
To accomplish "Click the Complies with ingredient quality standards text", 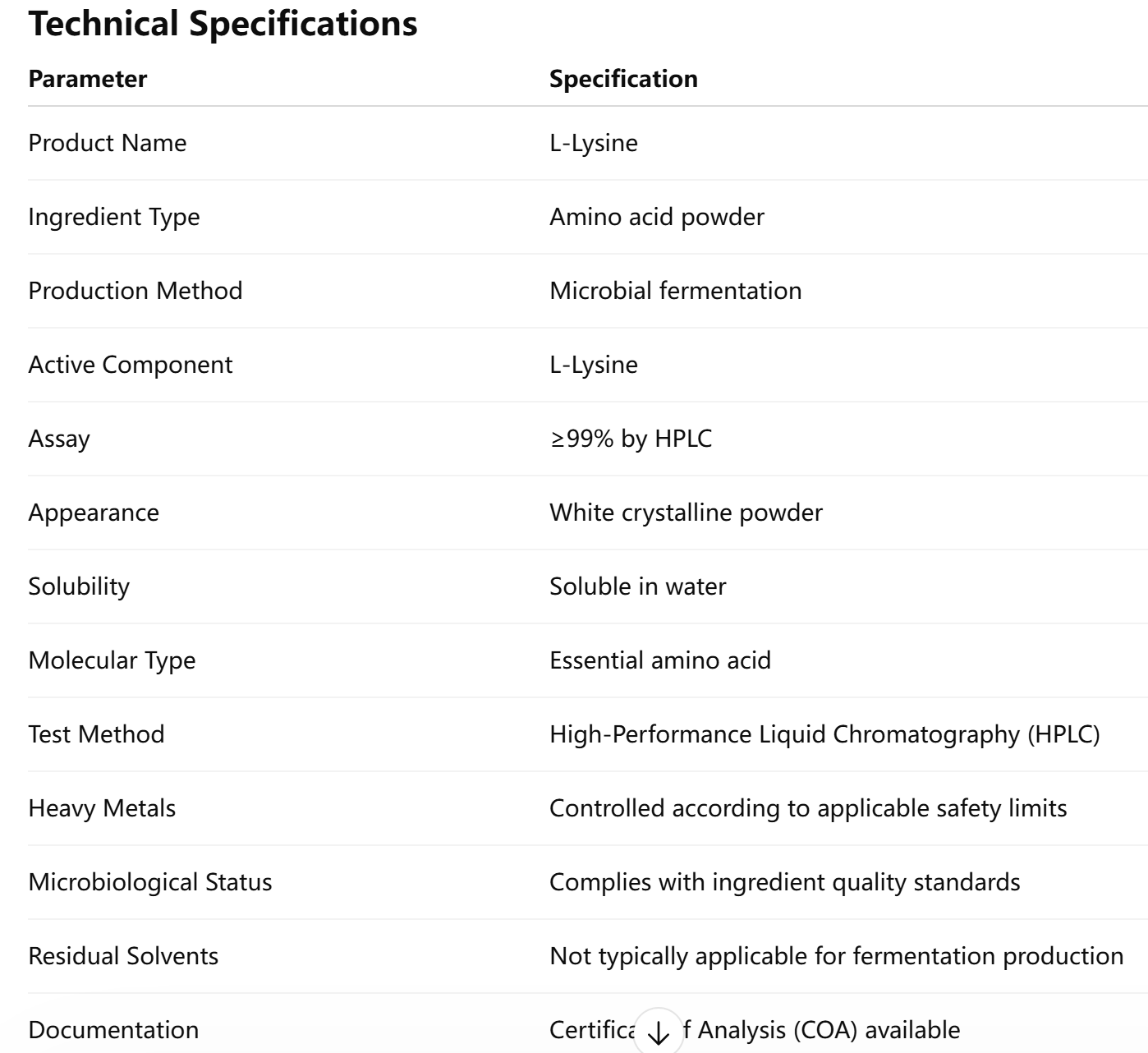I will coord(784,882).
